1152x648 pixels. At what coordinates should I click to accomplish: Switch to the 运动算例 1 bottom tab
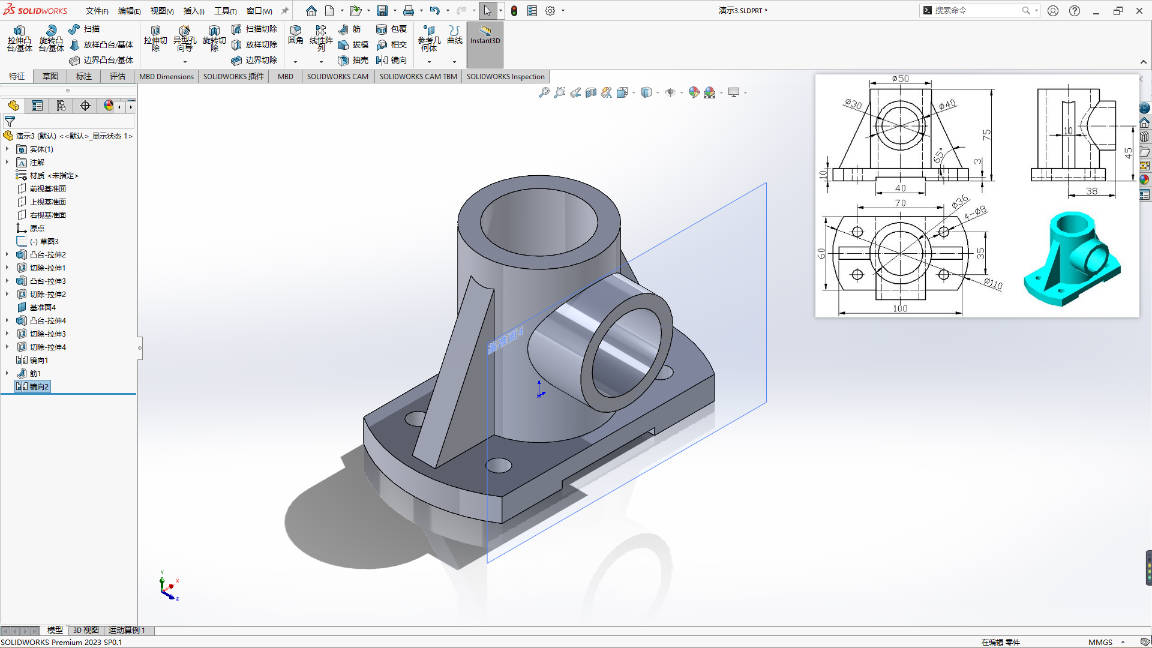127,630
